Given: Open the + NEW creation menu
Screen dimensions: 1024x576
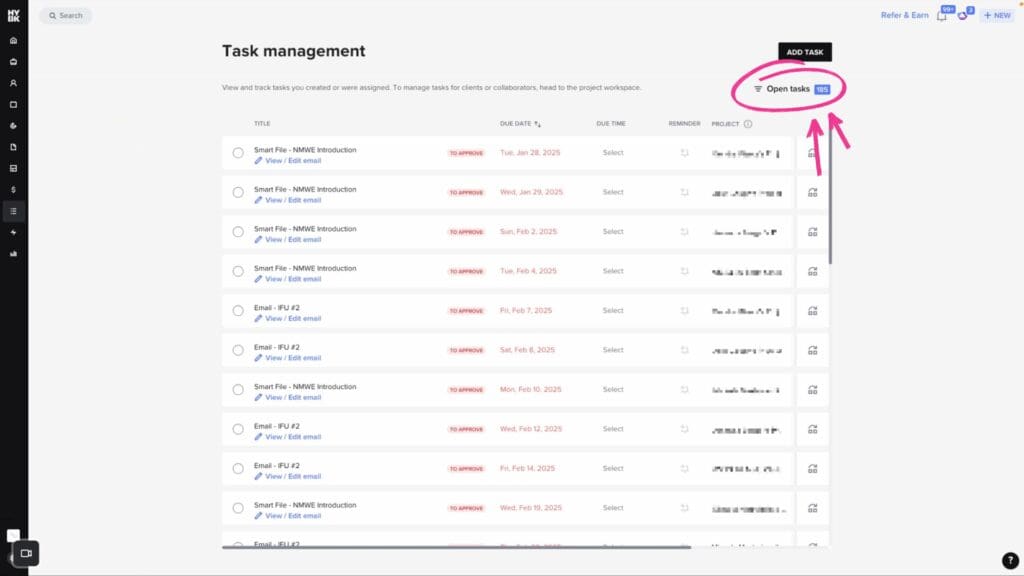Looking at the screenshot, I should click(996, 15).
